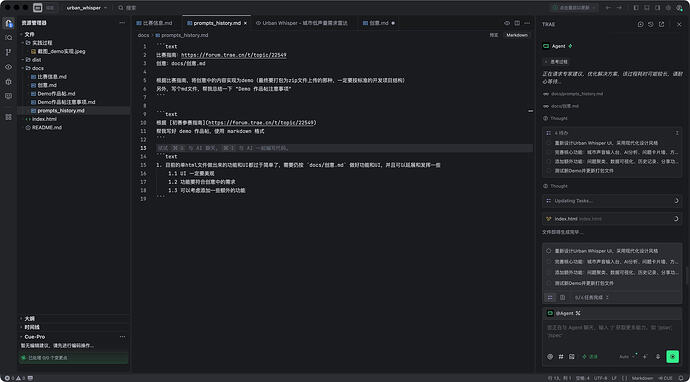Click the index.html file card in chat
Screen dimensions: 690x382
point(612,219)
